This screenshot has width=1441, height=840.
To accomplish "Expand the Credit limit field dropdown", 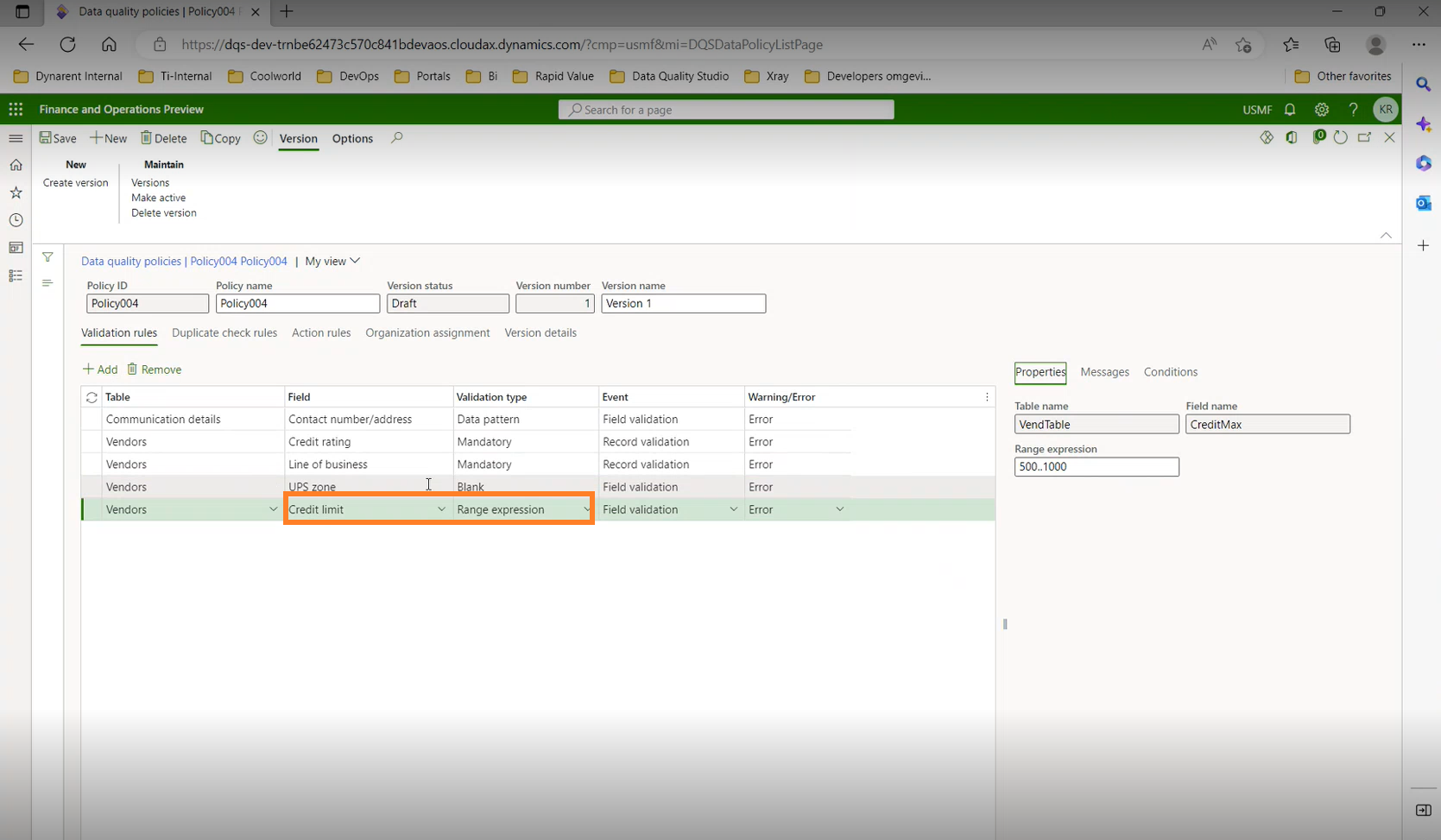I will pyautogui.click(x=441, y=509).
